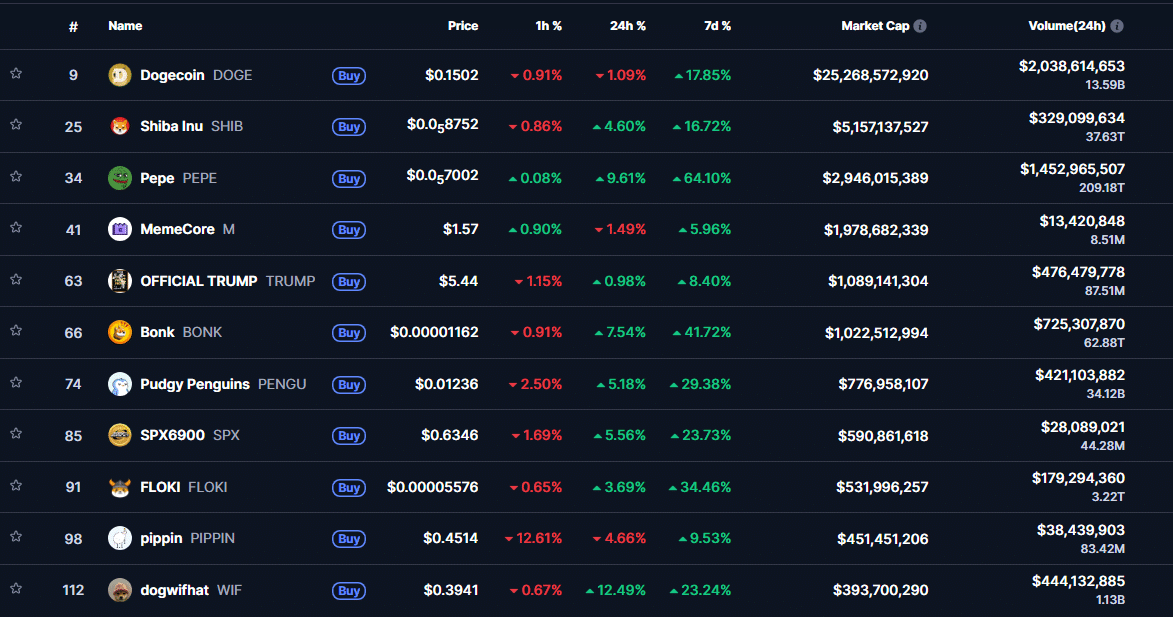Click the OFFICIAL TRUMP coin logo
The height and width of the screenshot is (617, 1173).
121,281
